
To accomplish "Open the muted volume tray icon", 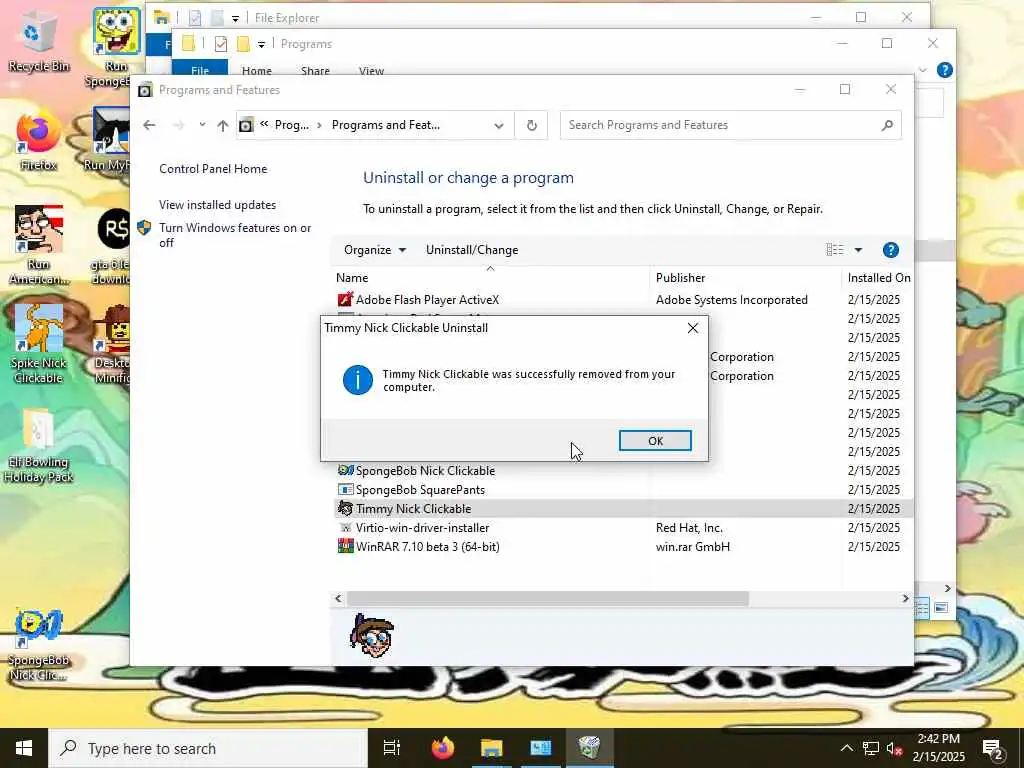I will [894, 748].
